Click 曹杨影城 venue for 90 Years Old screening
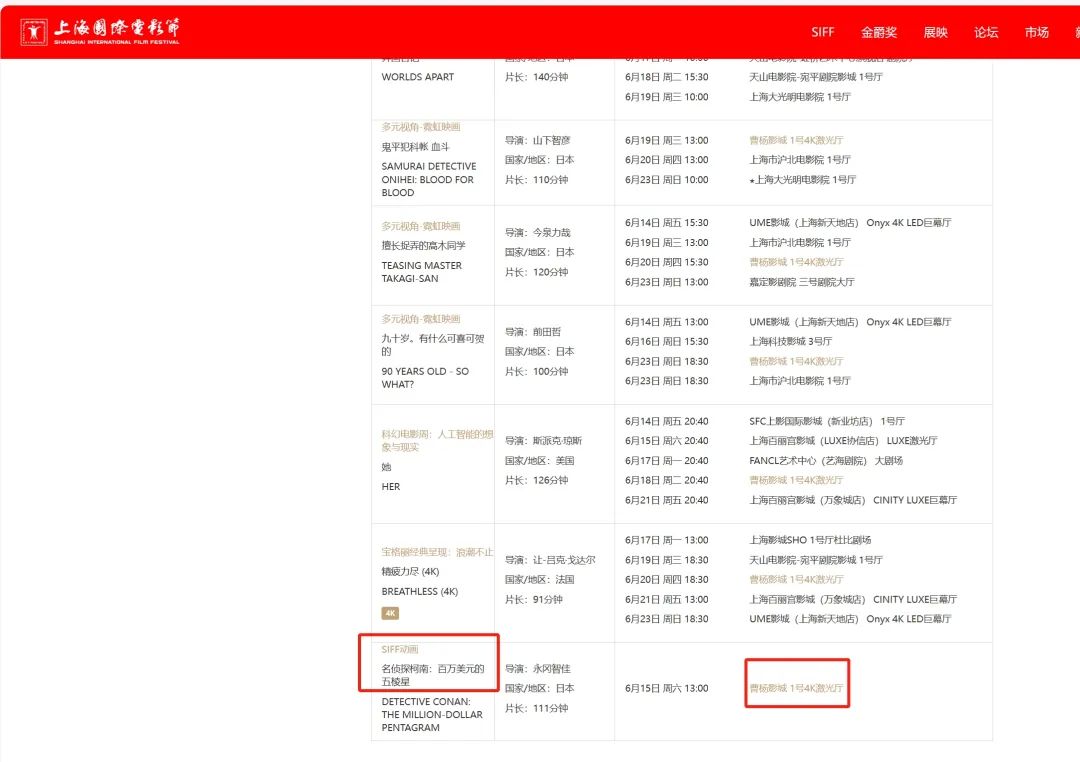 (x=796, y=361)
